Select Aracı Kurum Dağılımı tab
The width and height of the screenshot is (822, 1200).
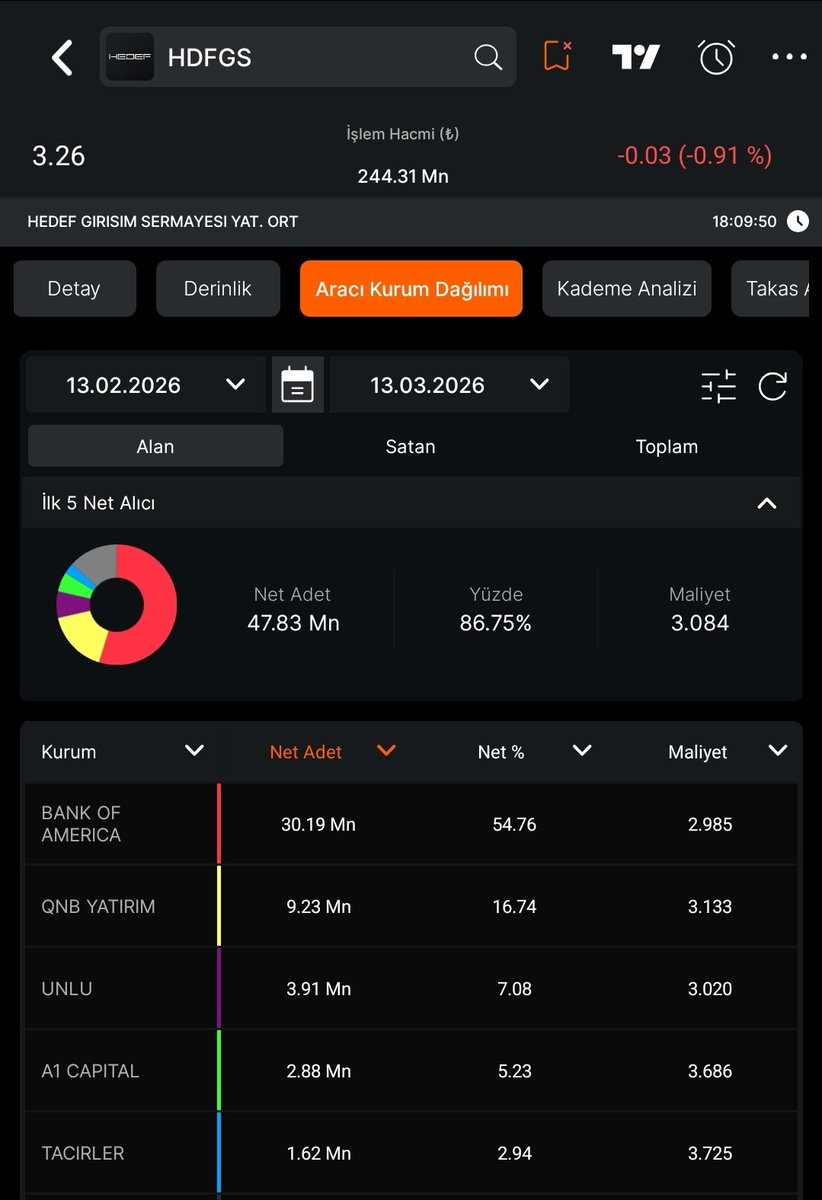point(411,289)
